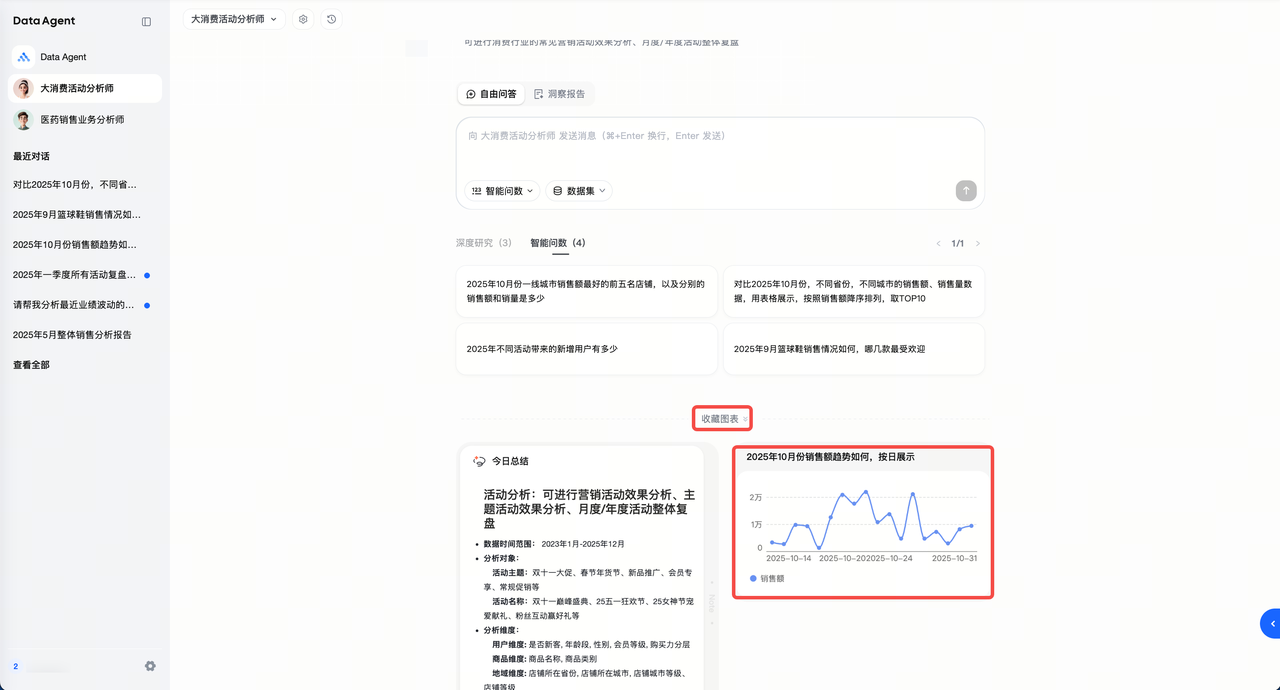
Task: Open conversation 2025年5月整体销售分析报告
Action: [x=84, y=334]
